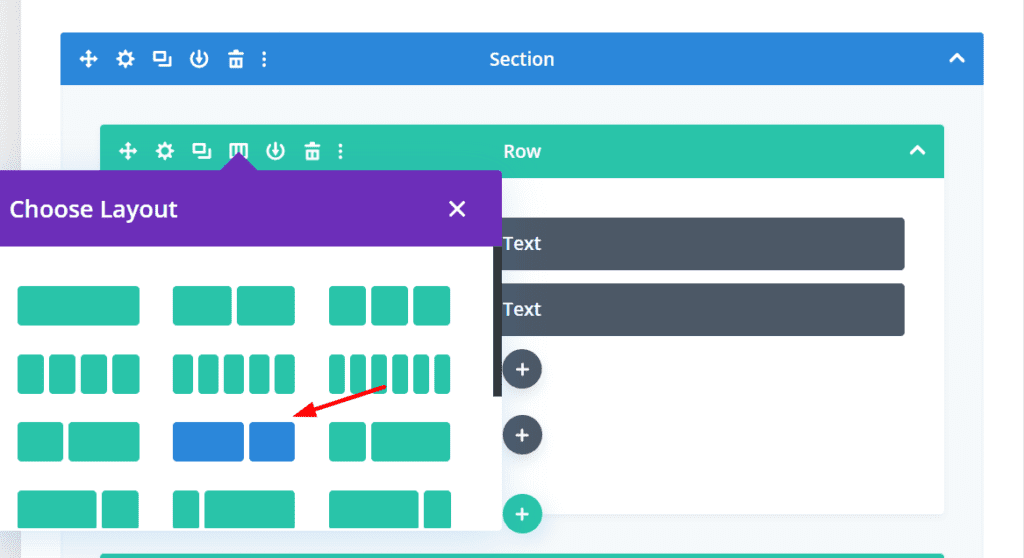Duplicate the Row
This screenshot has width=1024, height=558.
(202, 152)
